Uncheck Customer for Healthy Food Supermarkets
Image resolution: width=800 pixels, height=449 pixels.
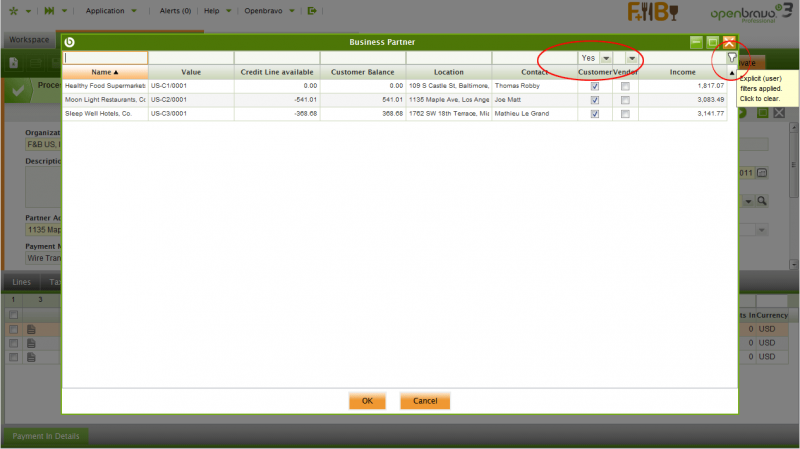595,86
